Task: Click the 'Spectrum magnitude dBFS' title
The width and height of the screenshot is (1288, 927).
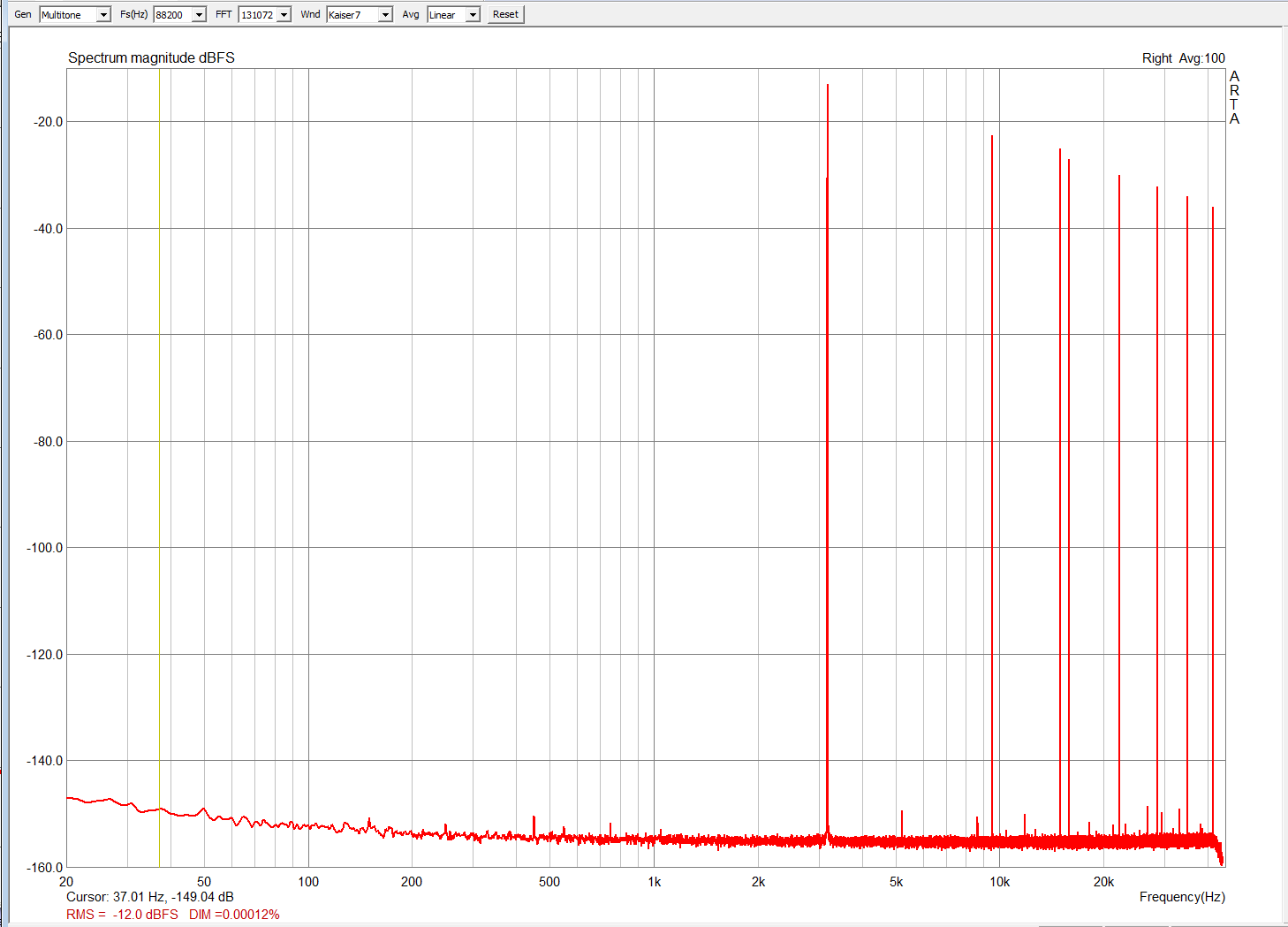Action: pyautogui.click(x=151, y=57)
